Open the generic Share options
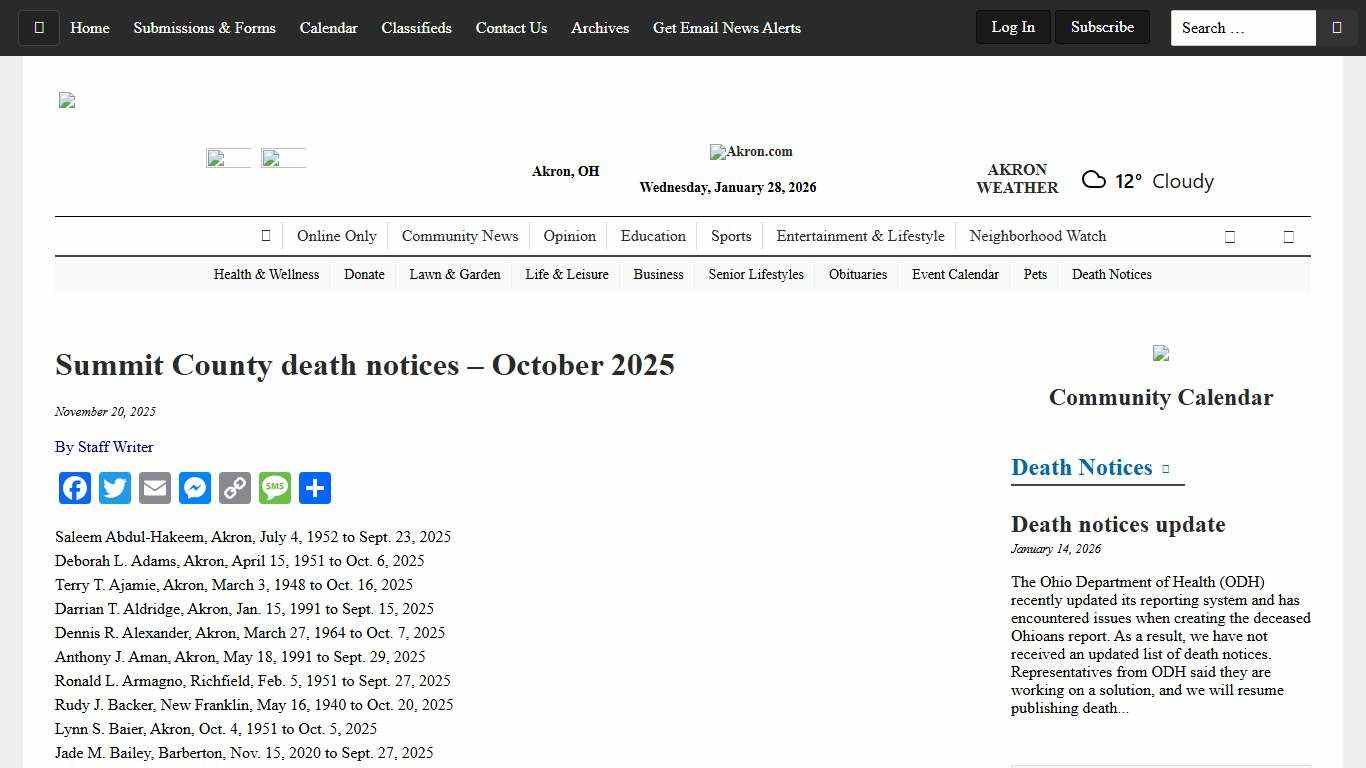Screen dimensions: 1366x768 click(x=315, y=488)
